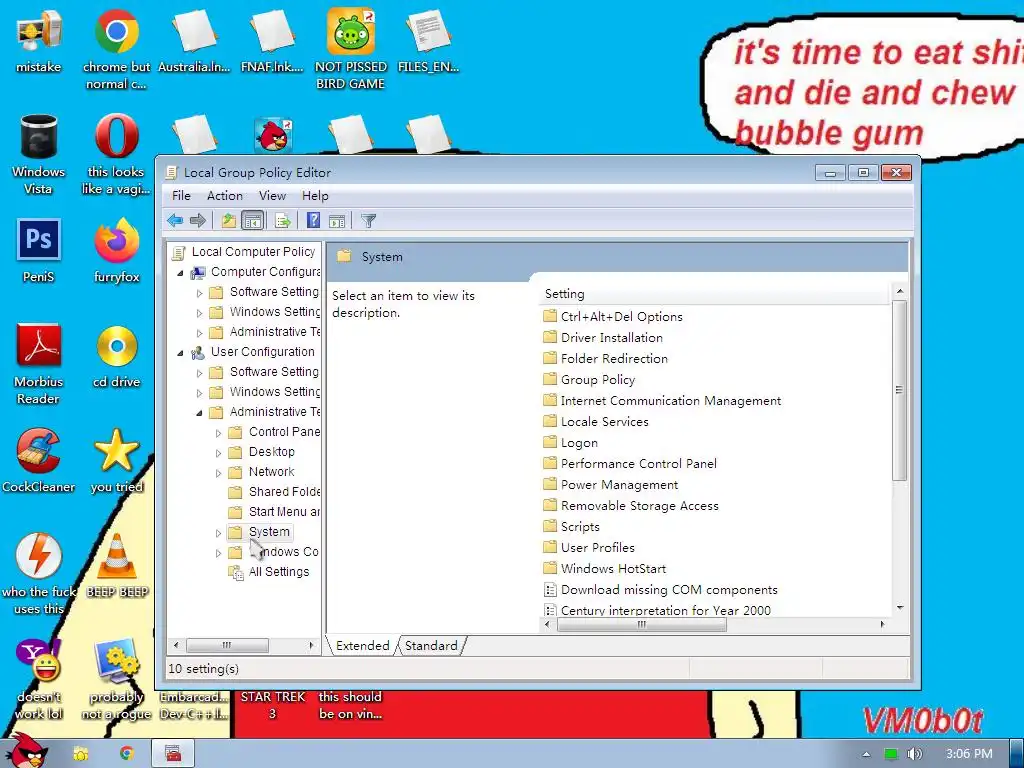The width and height of the screenshot is (1024, 768).
Task: Open the cd drive desktop icon
Action: point(116,356)
